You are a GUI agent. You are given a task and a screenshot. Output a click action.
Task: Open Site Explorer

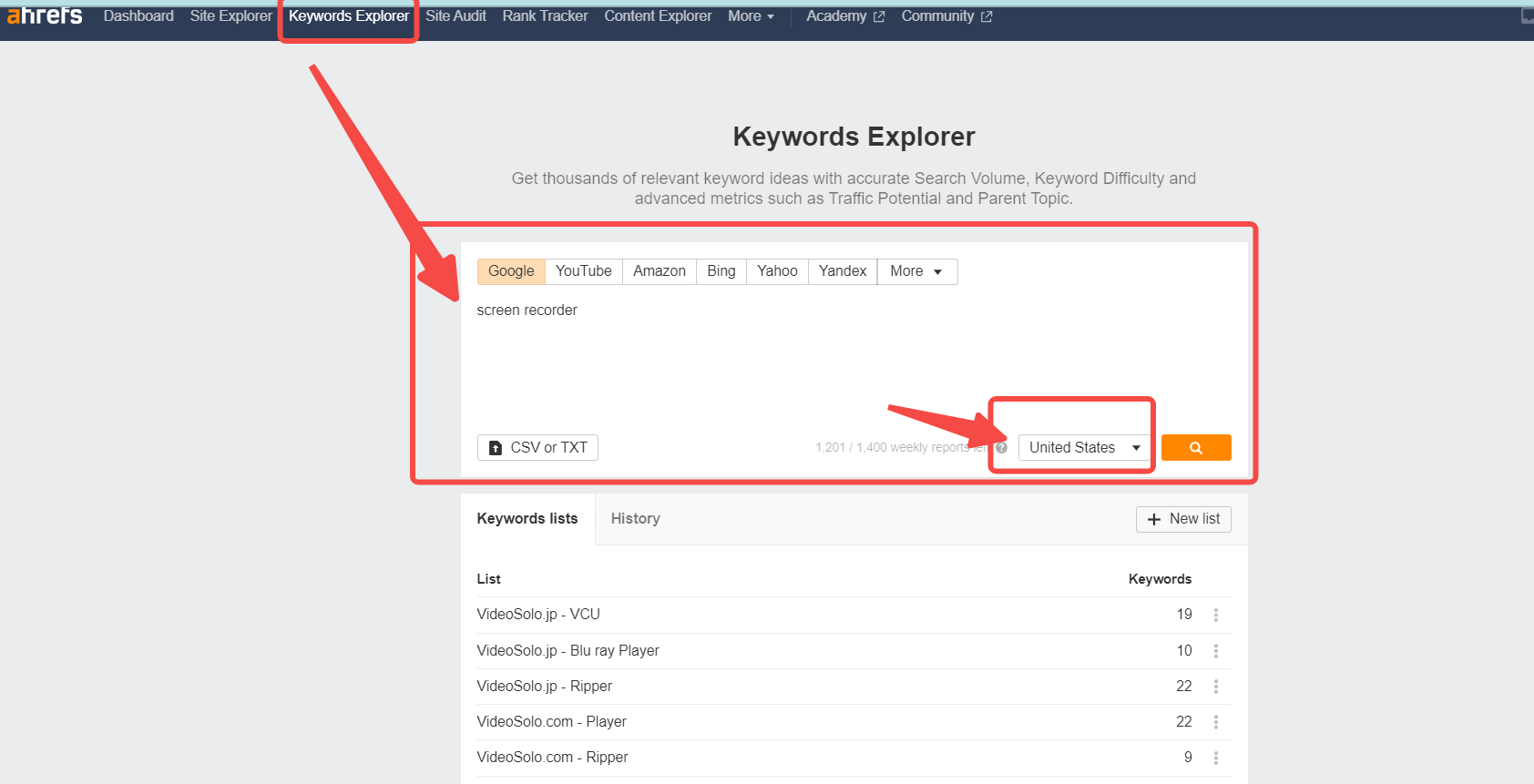click(230, 16)
